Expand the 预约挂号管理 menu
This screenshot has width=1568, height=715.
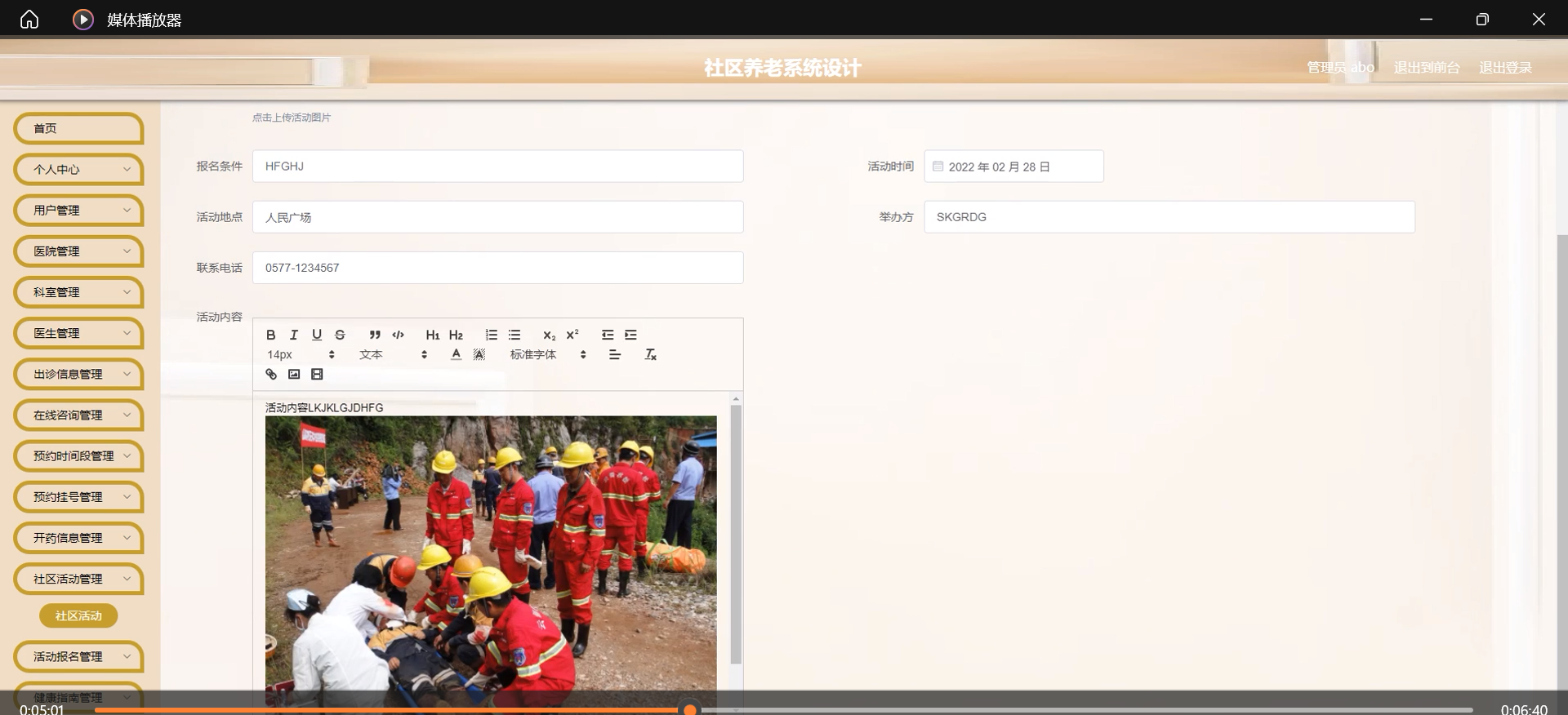[x=78, y=497]
